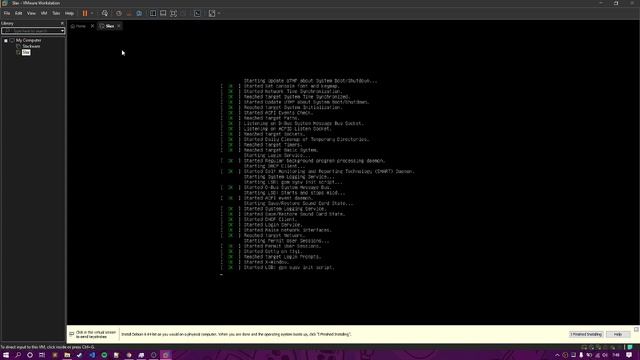The height and width of the screenshot is (360, 640).
Task: Open the snapshot manager icon
Action: point(139,13)
